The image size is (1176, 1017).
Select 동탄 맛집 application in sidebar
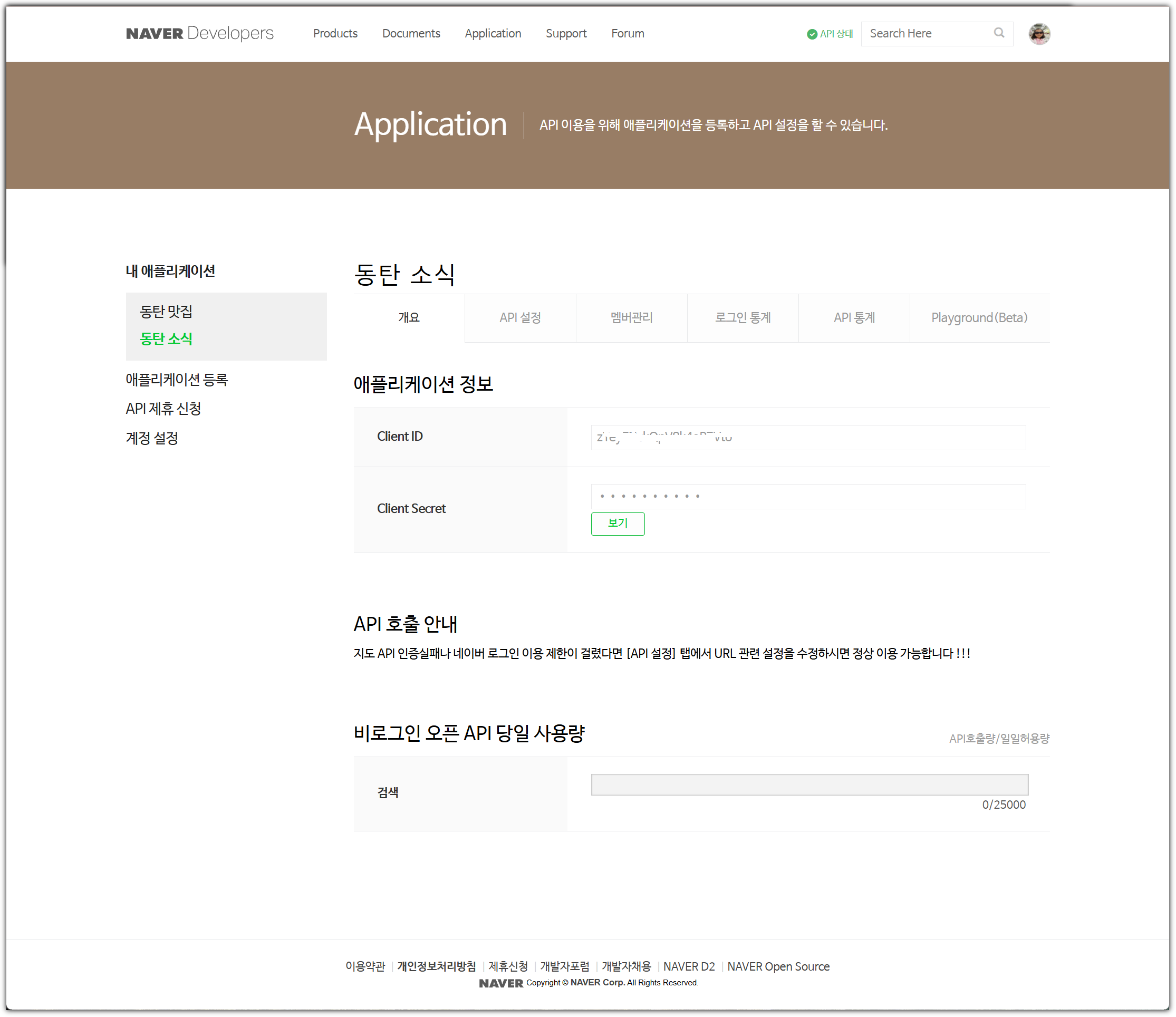(166, 312)
